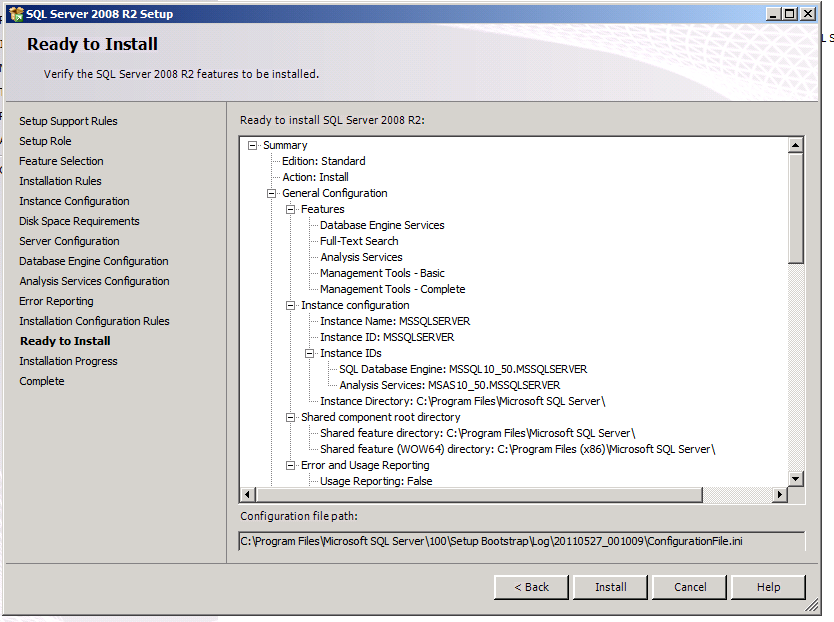Click the horizontal scrollbar thumb
The image size is (834, 622).
coord(479,494)
